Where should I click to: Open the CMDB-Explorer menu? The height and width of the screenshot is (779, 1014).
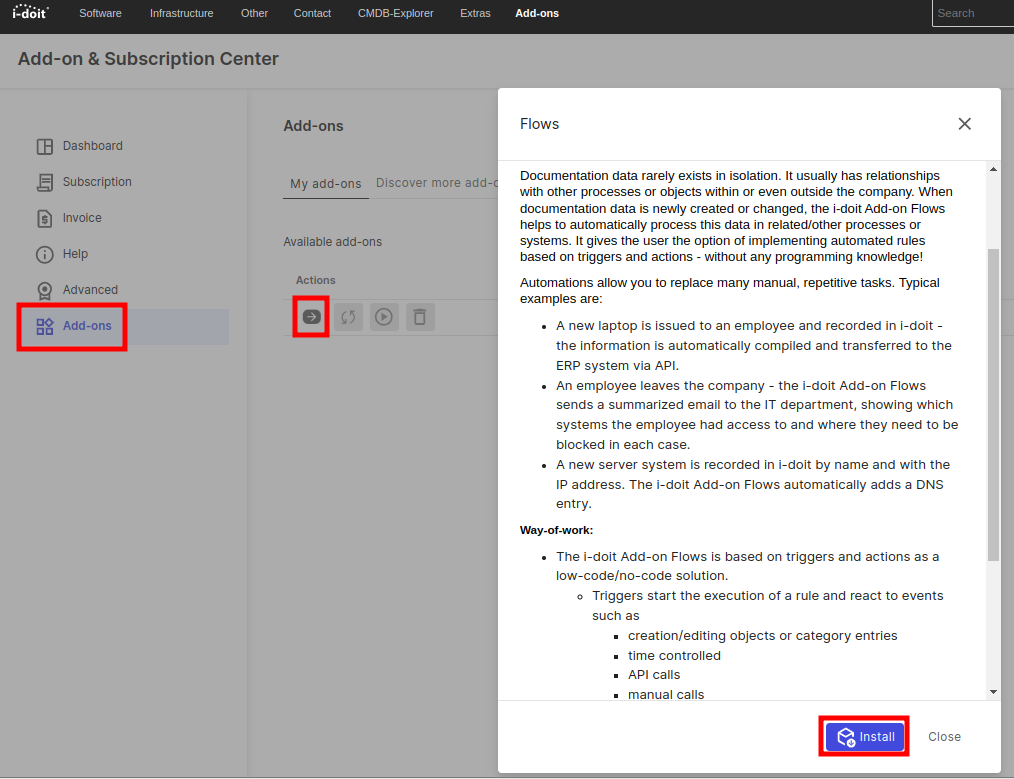[x=396, y=13]
